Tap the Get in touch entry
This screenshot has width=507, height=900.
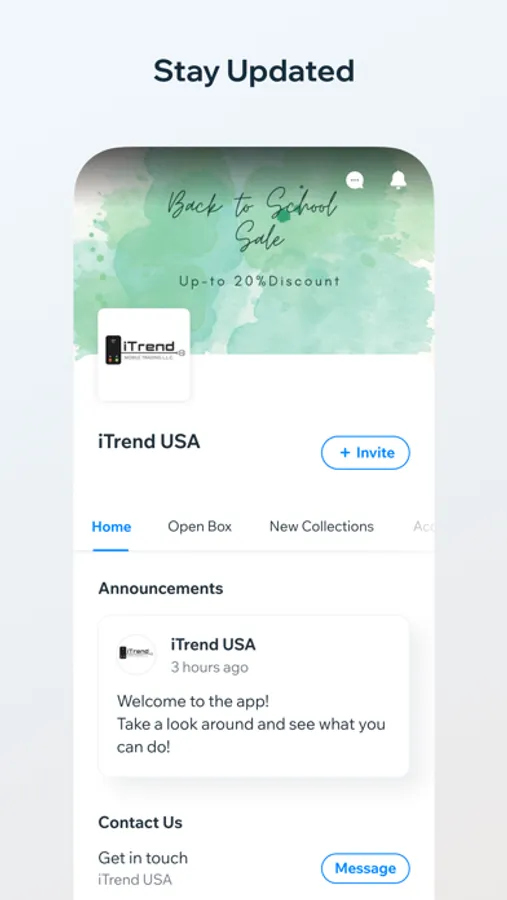tap(143, 858)
